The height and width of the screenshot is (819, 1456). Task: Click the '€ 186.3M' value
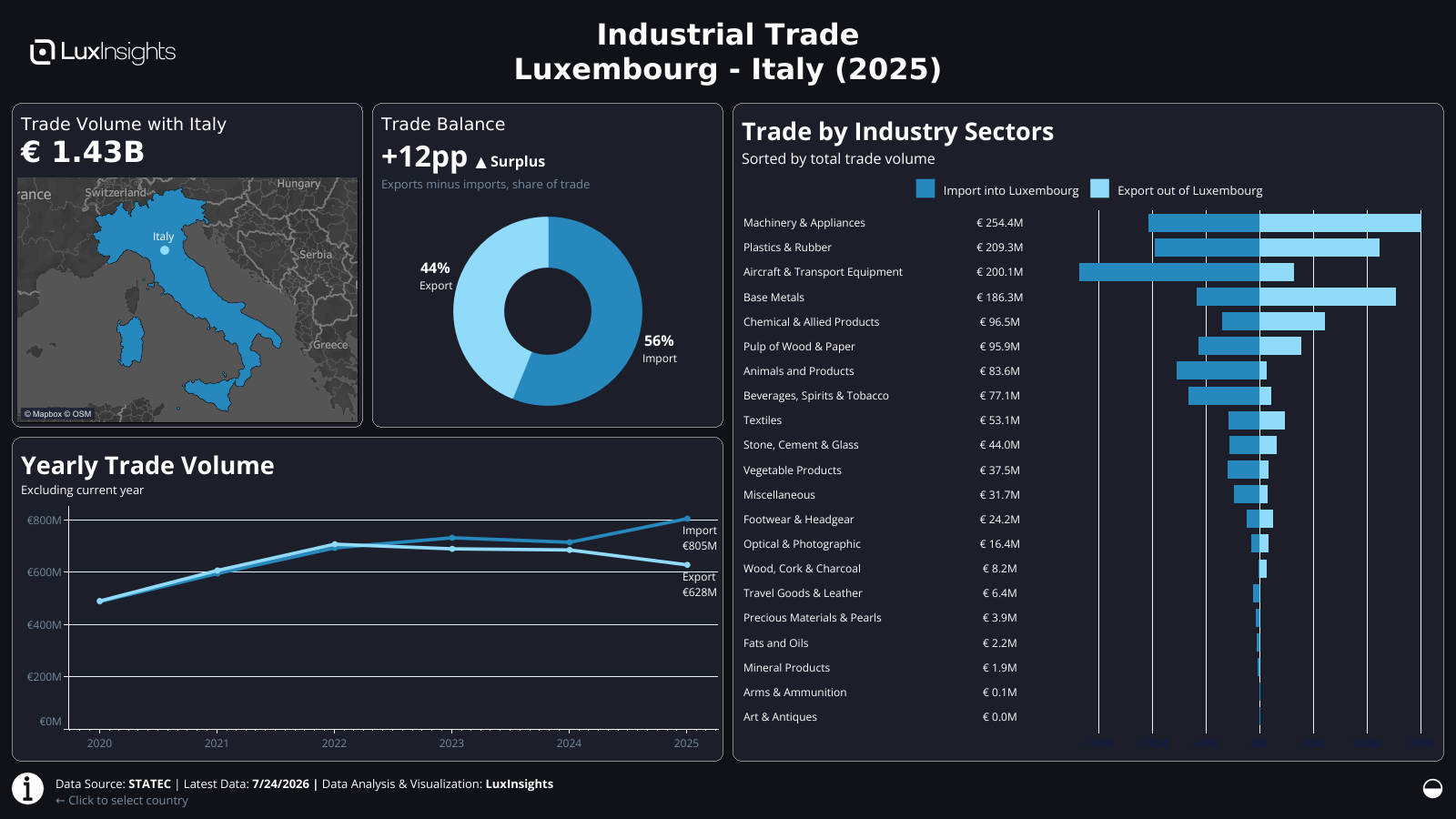999,298
